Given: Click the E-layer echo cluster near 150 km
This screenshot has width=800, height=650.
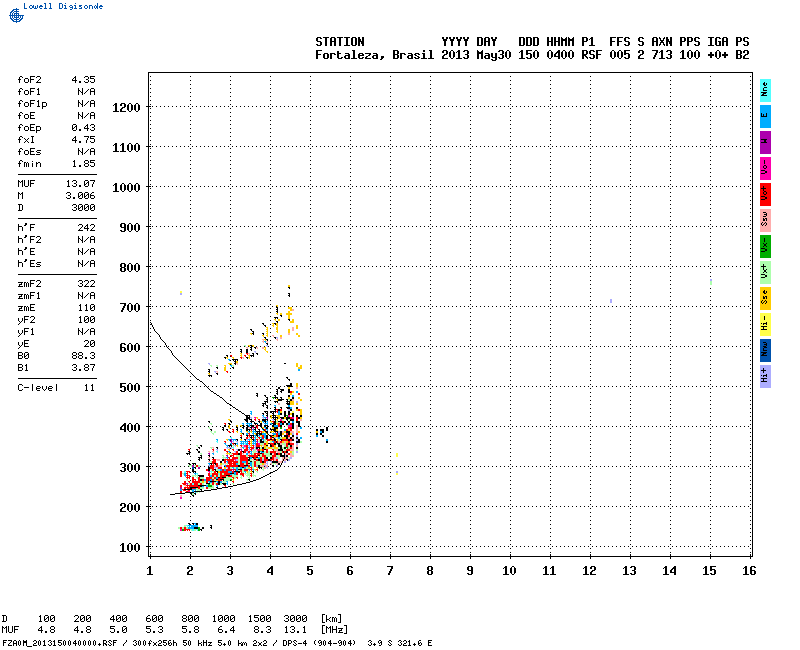Looking at the screenshot, I should click(193, 528).
